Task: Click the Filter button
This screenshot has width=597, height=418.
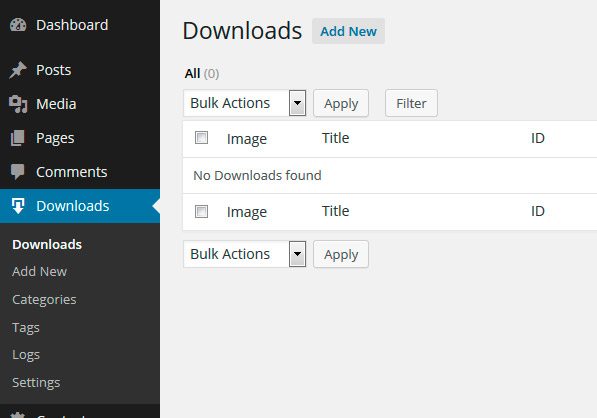Action: pyautogui.click(x=411, y=103)
